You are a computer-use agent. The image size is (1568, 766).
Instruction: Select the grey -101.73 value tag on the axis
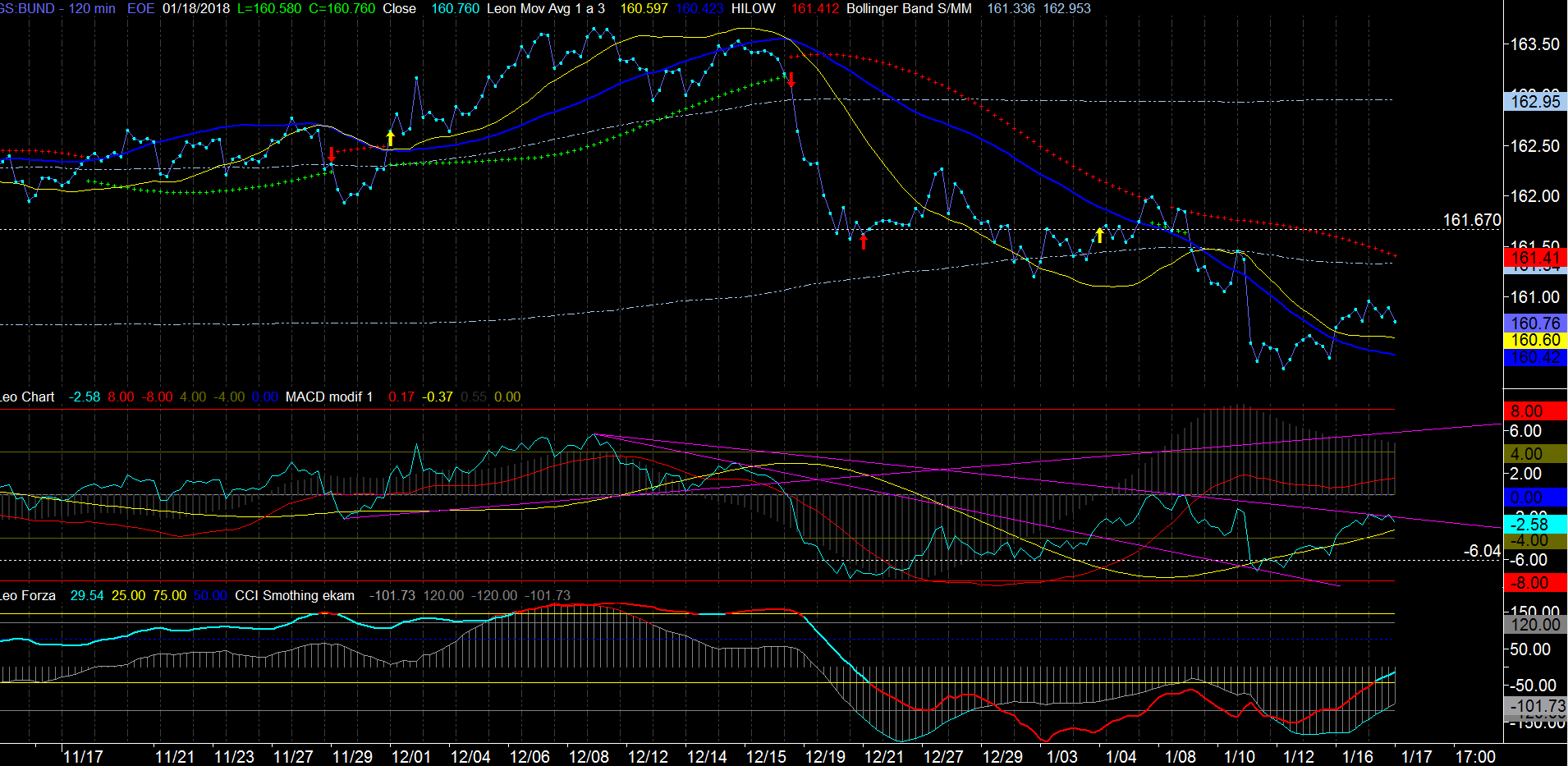click(x=1535, y=706)
